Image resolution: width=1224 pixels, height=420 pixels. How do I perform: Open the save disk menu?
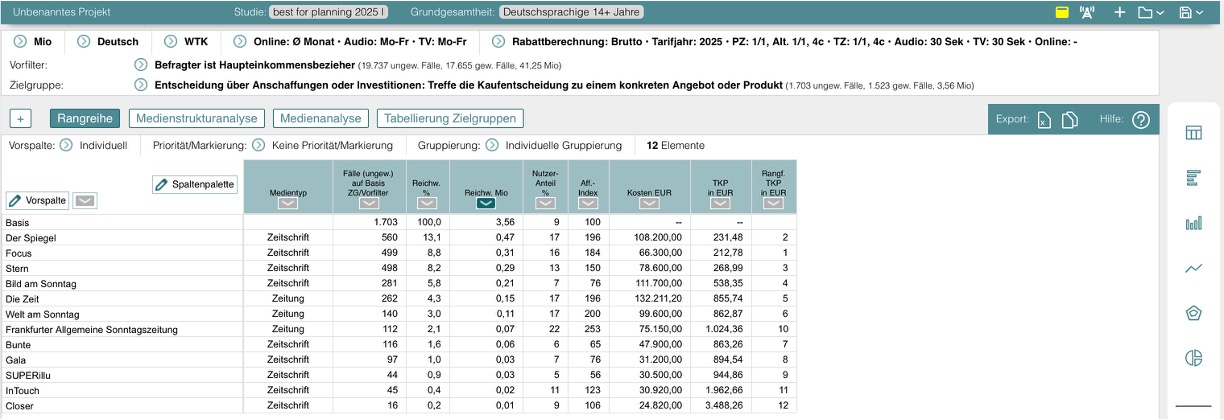click(1191, 13)
